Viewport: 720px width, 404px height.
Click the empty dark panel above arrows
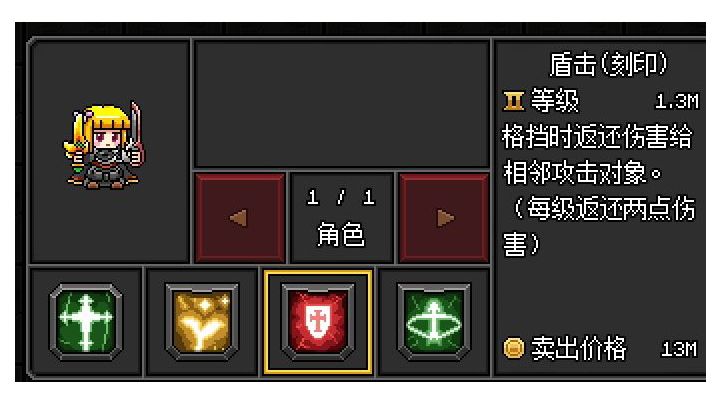click(x=342, y=104)
